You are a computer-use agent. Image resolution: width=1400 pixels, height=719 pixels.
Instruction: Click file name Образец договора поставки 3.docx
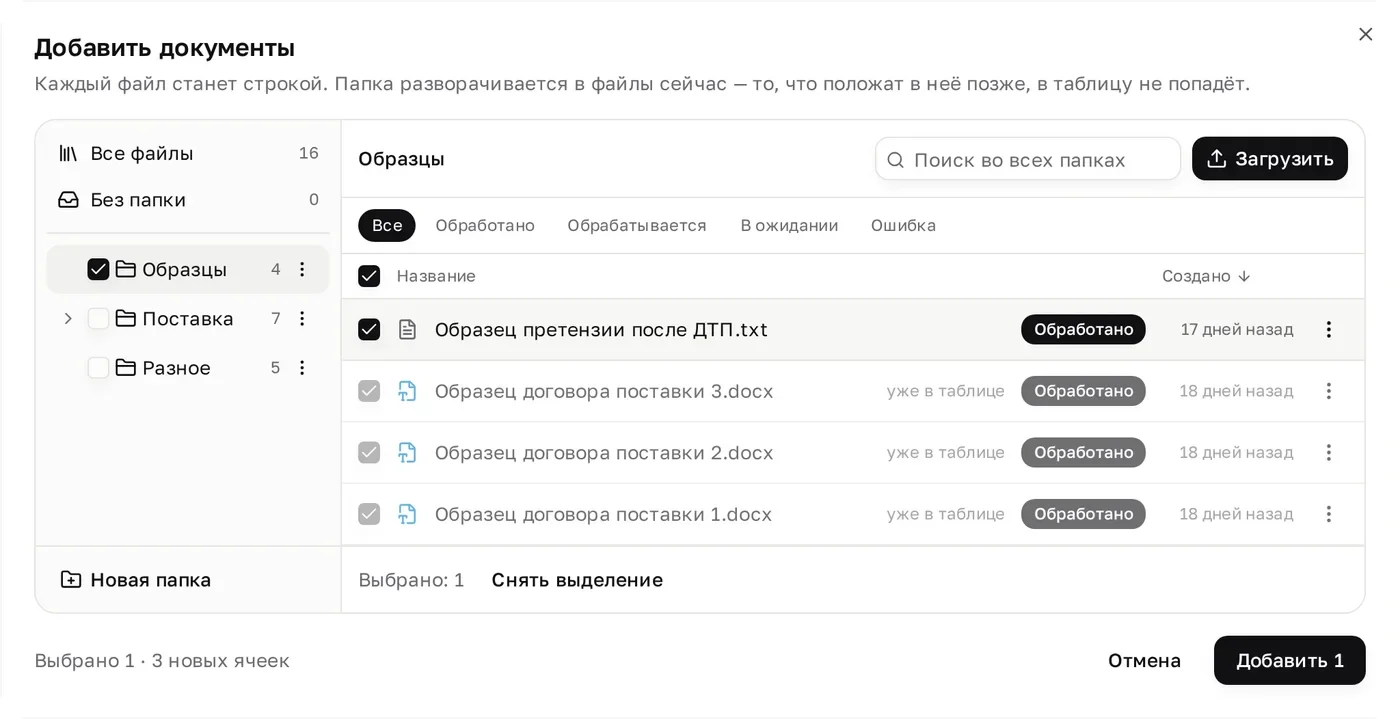pyautogui.click(x=604, y=391)
